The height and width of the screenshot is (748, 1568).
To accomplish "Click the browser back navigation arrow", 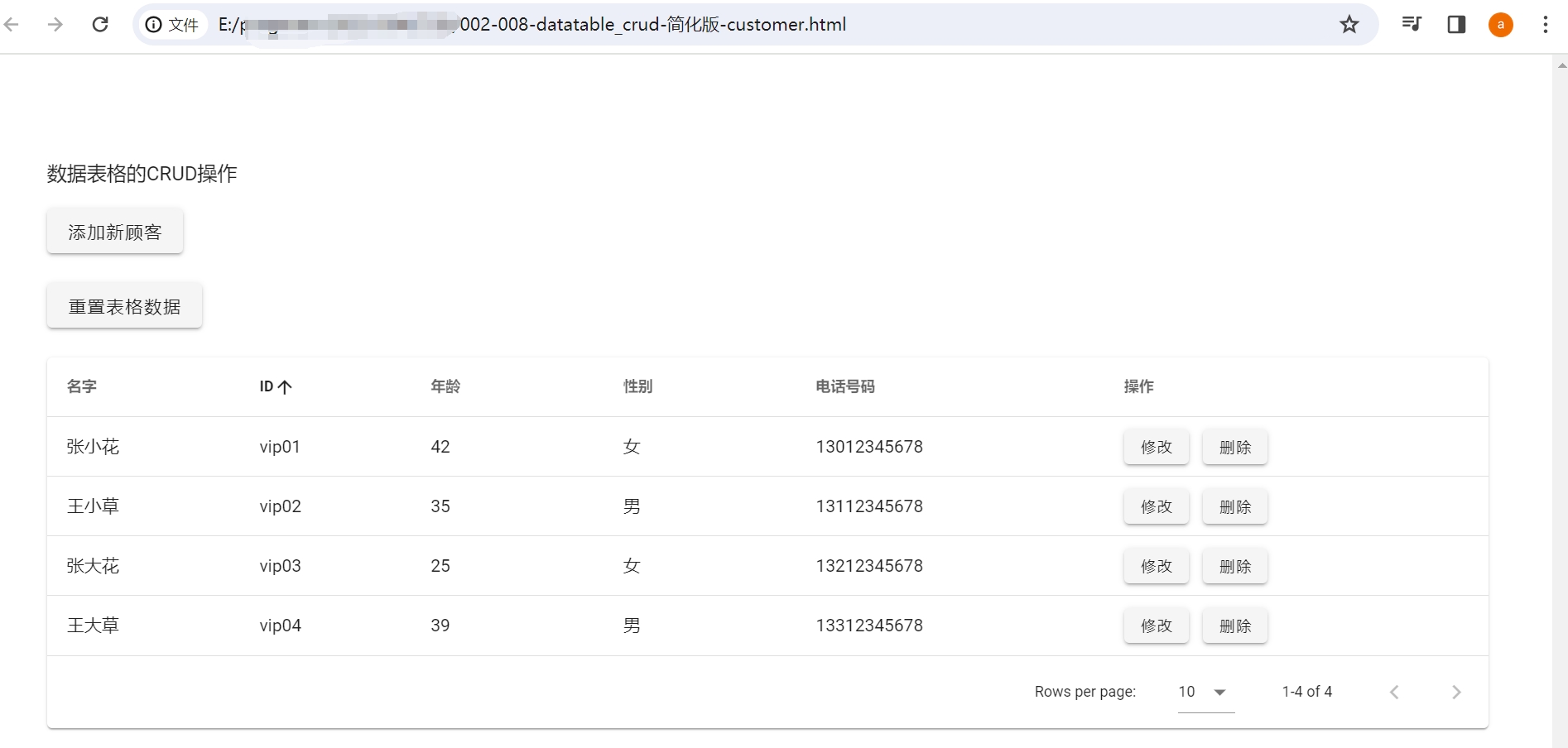I will [x=12, y=25].
